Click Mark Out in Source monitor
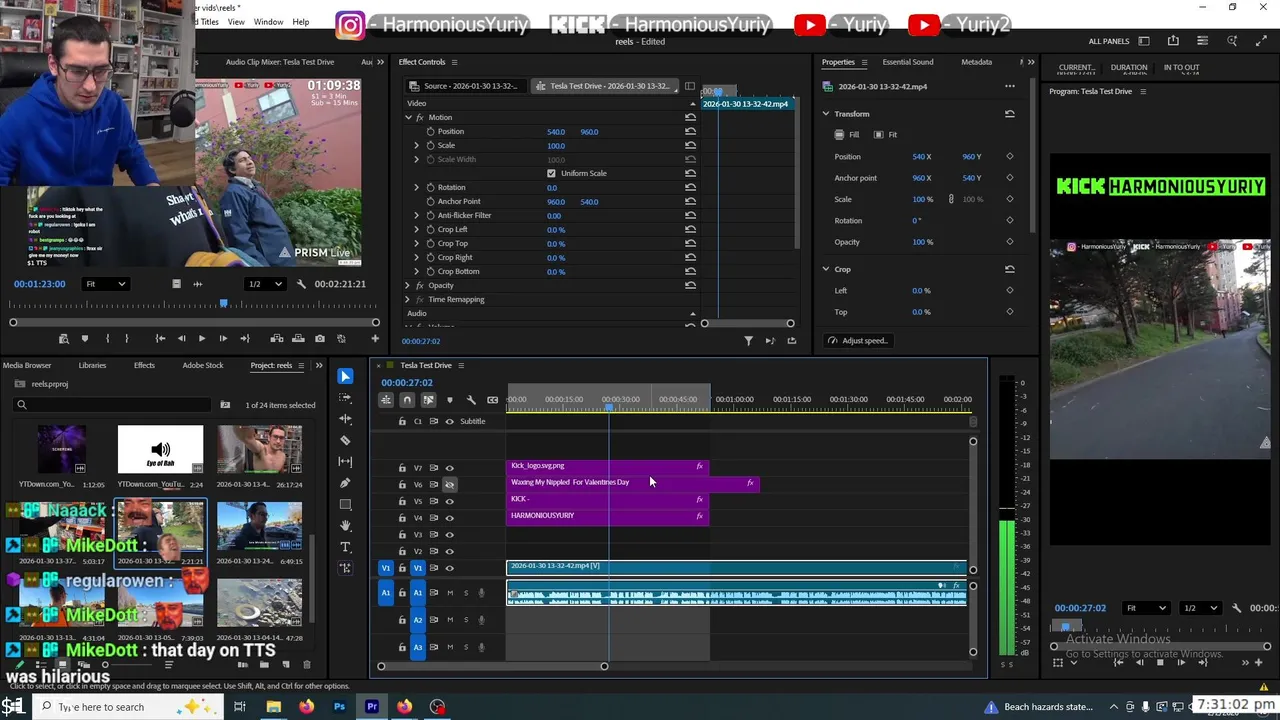 pos(127,339)
